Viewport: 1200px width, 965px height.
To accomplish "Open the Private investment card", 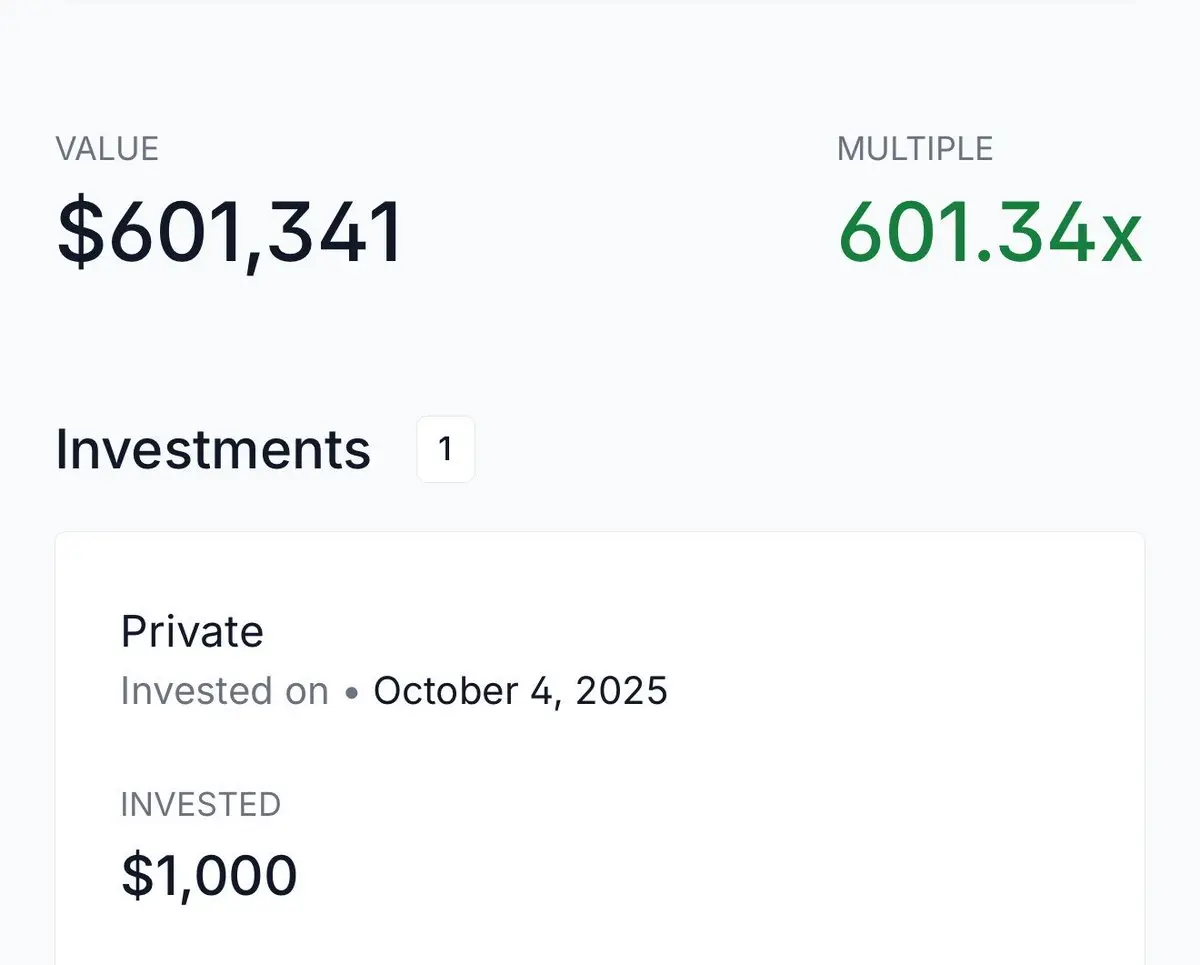I will click(600, 748).
